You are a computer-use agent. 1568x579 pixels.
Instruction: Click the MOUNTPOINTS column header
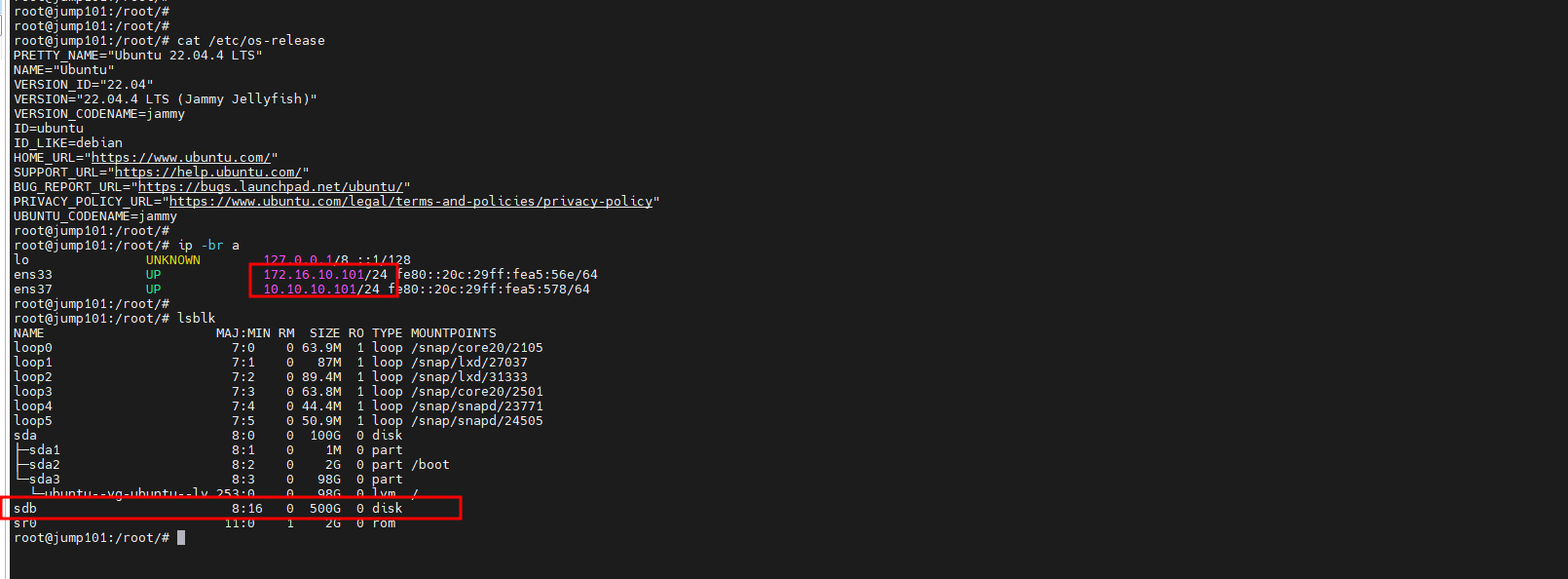pyautogui.click(x=454, y=333)
